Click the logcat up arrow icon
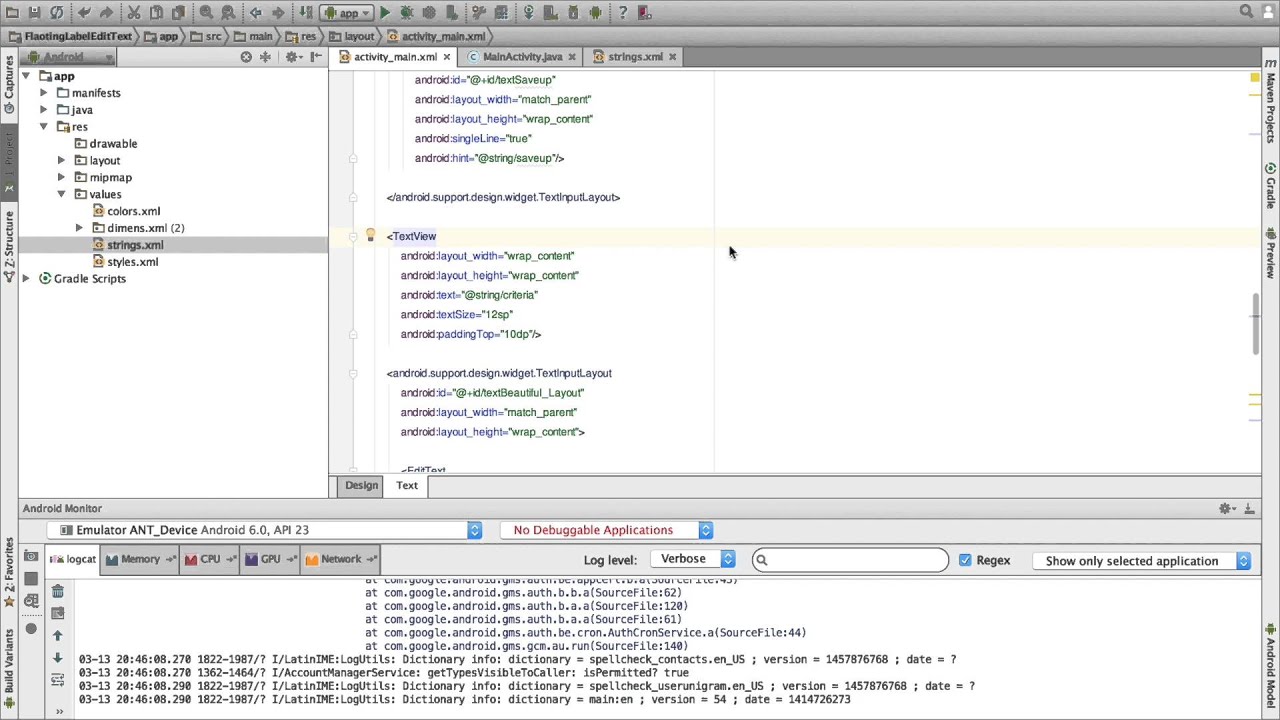This screenshot has width=1280, height=720. point(57,635)
